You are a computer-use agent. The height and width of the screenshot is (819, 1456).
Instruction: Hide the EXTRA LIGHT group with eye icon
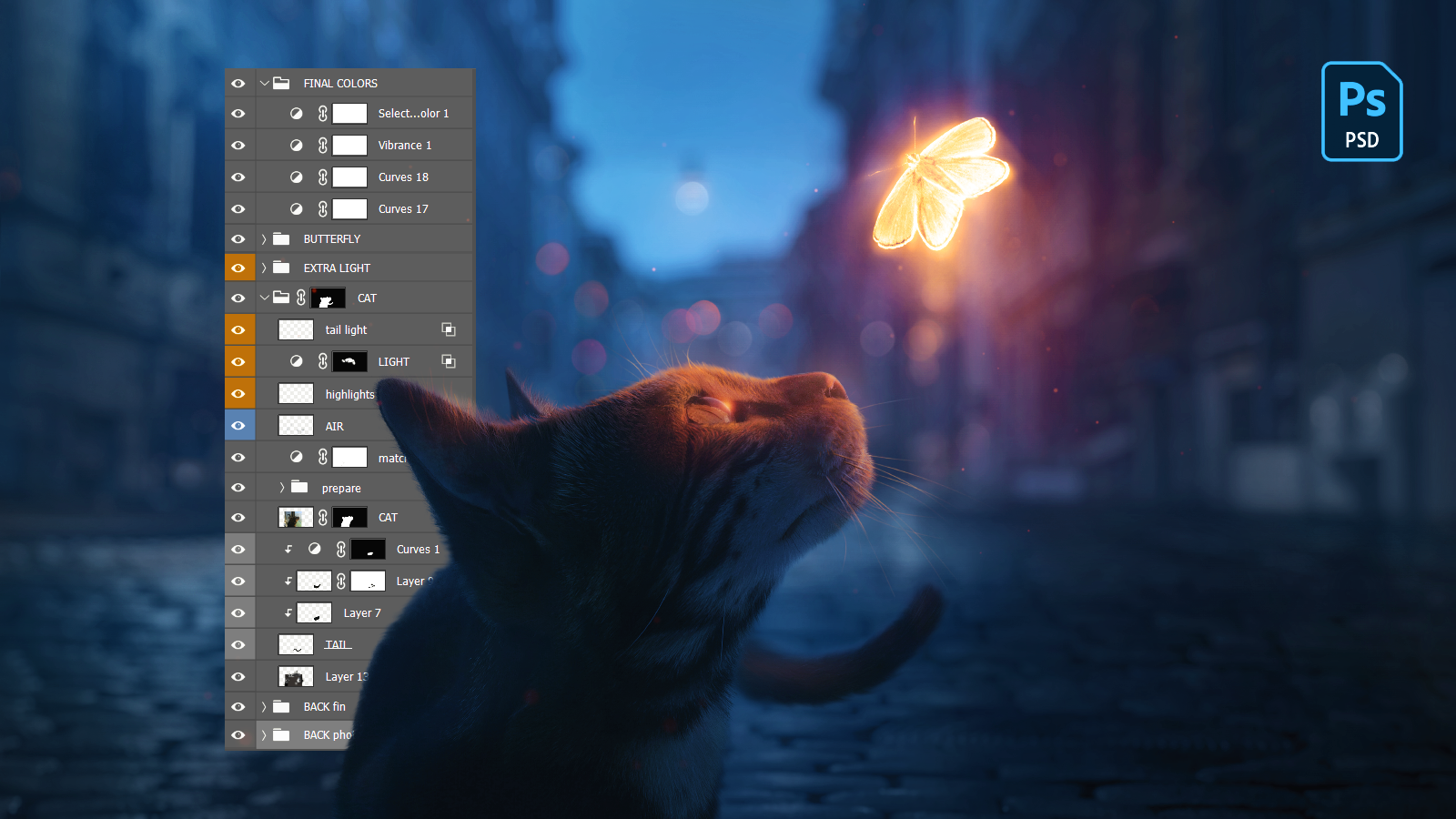(x=238, y=268)
